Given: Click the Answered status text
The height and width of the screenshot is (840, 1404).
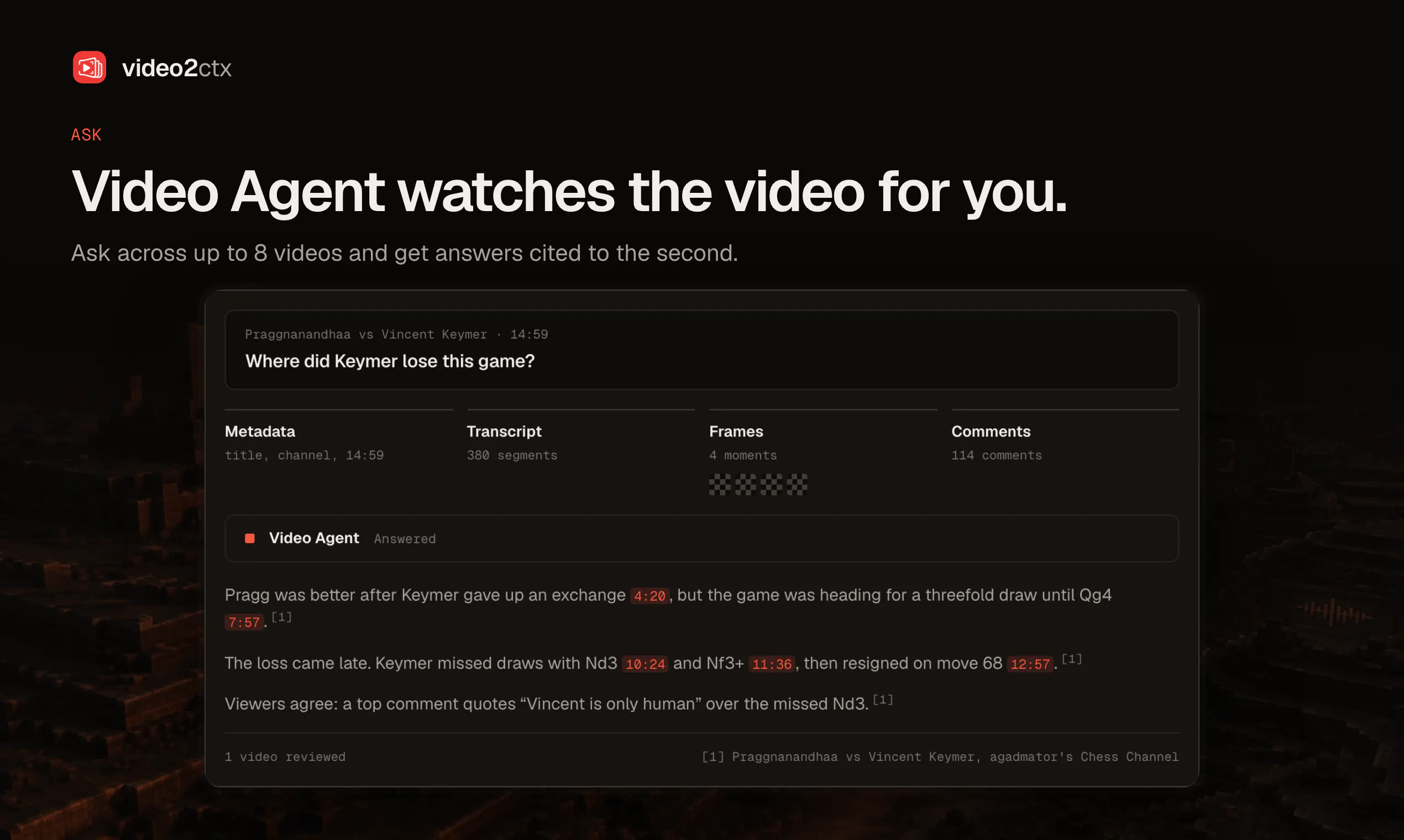Looking at the screenshot, I should click(x=405, y=539).
